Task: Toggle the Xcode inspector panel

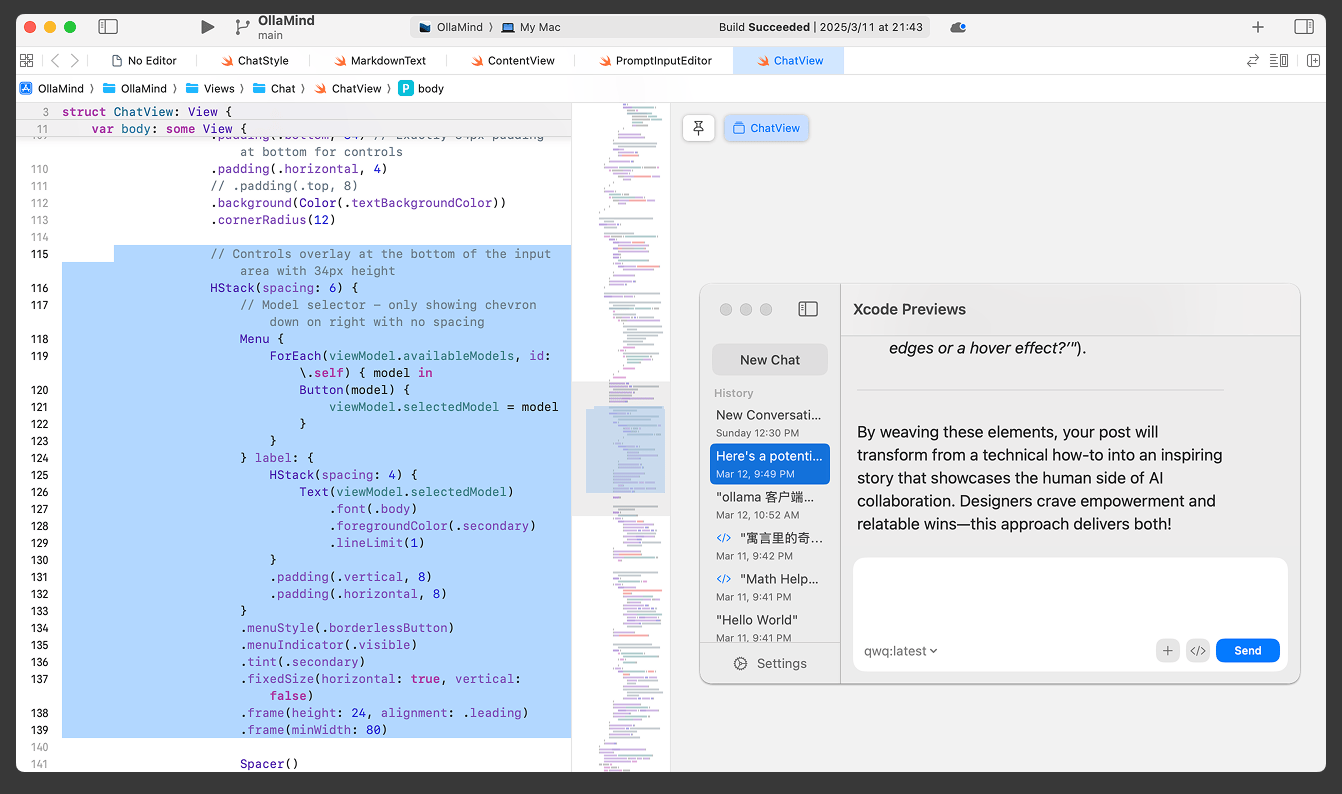Action: [1303, 27]
